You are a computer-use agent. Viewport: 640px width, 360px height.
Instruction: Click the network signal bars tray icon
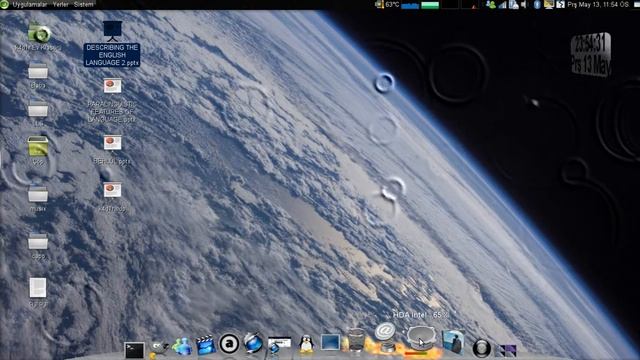click(502, 4)
